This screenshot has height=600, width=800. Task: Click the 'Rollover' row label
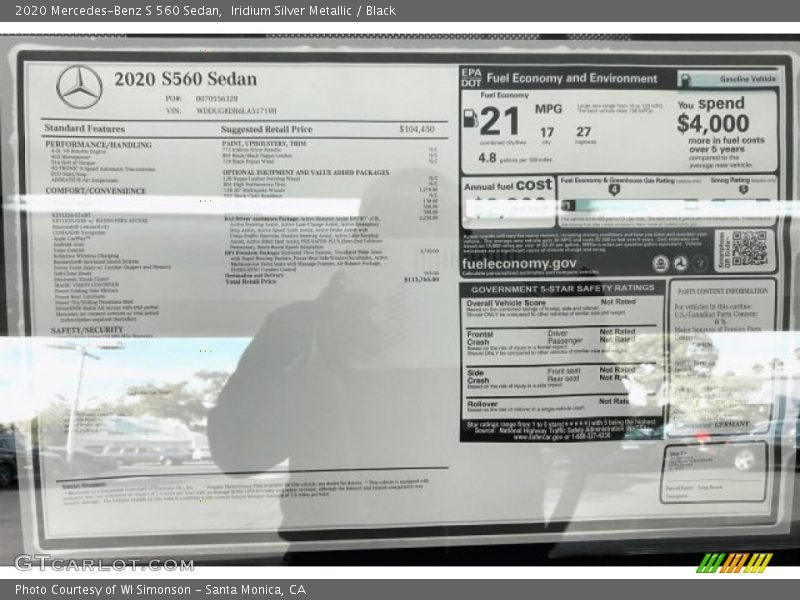482,404
